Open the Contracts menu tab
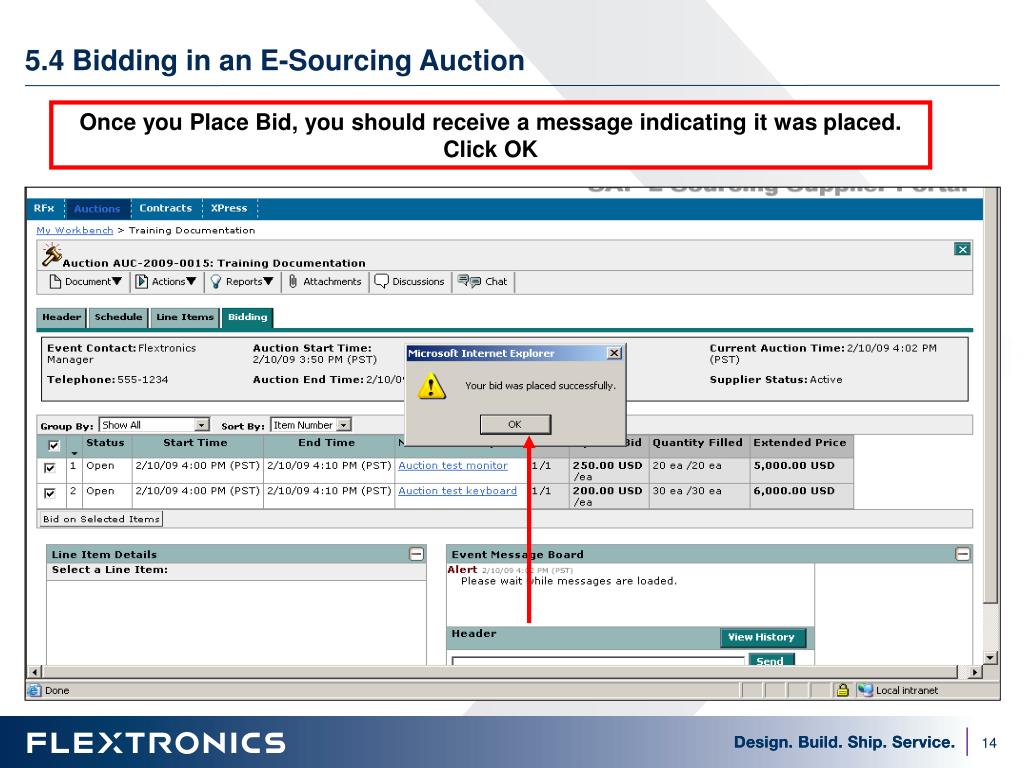The height and width of the screenshot is (768, 1024). coord(165,208)
